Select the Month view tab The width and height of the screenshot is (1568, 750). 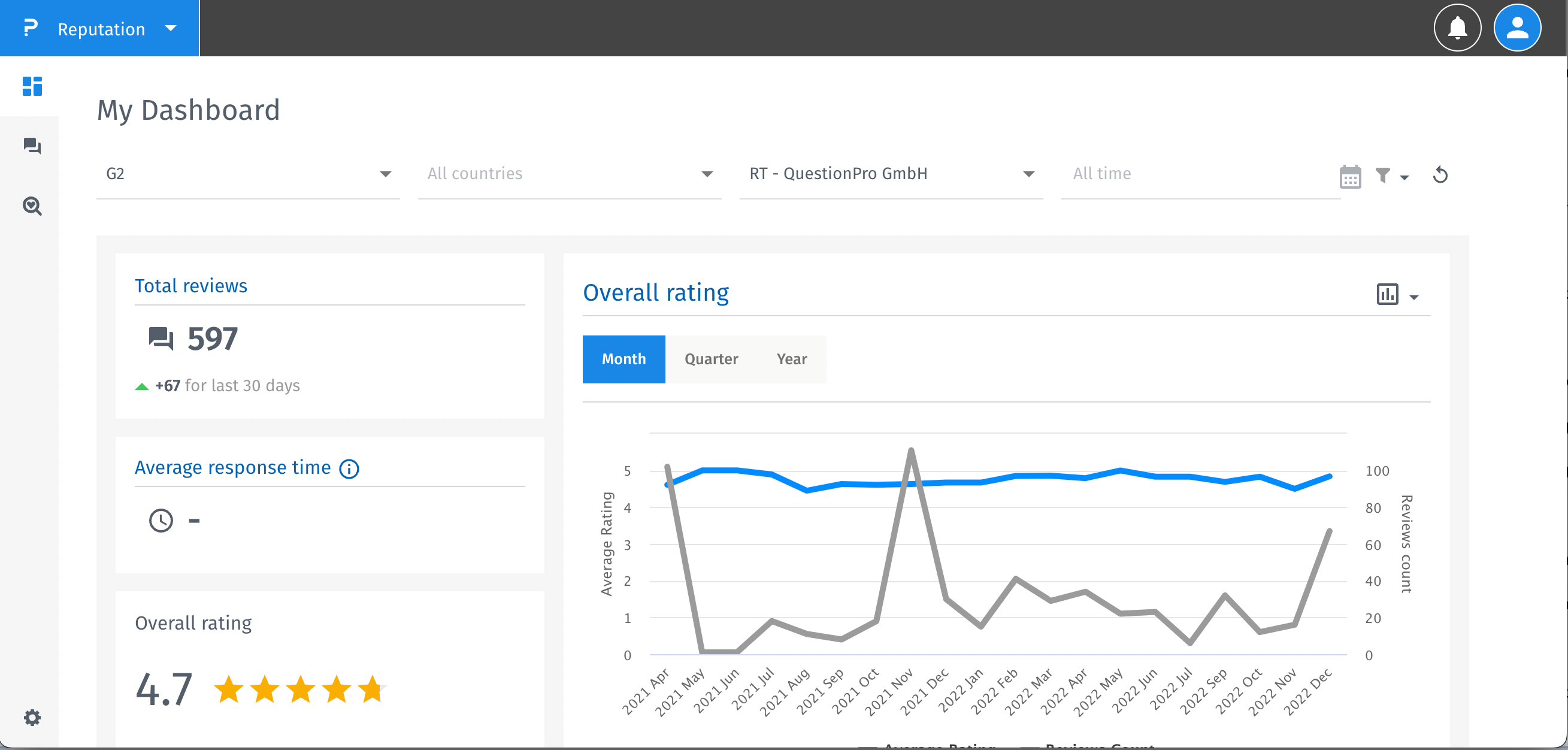point(623,359)
